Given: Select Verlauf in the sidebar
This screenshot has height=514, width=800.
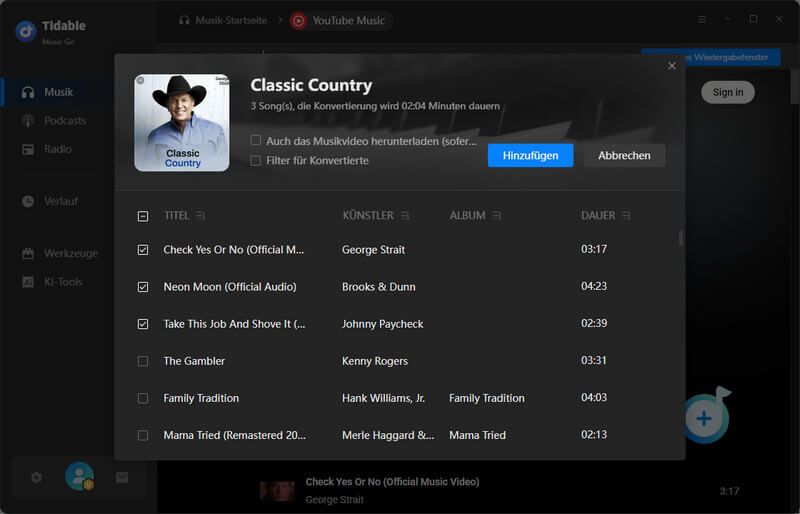Looking at the screenshot, I should [61, 201].
